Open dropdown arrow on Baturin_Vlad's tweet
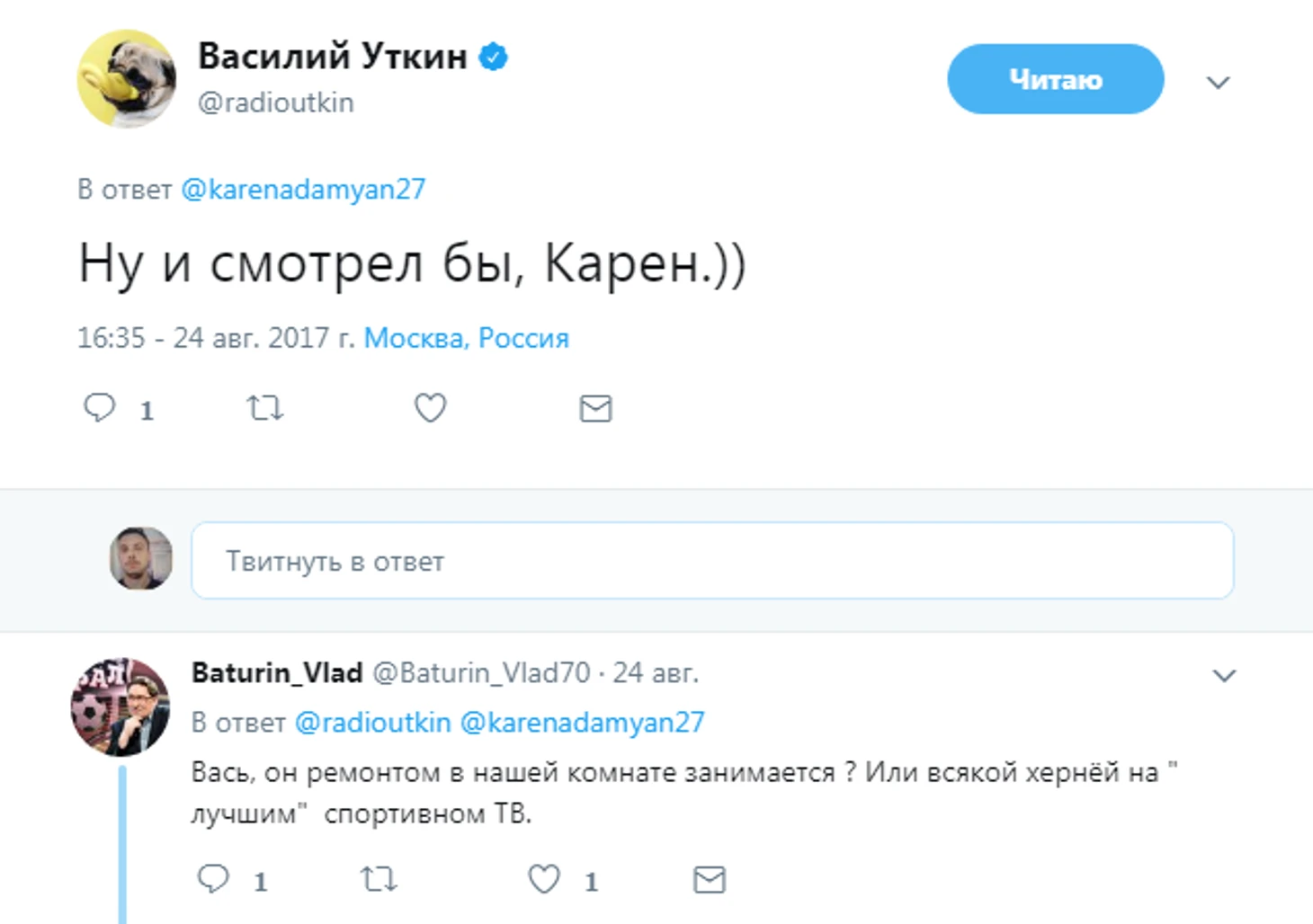 (1224, 676)
